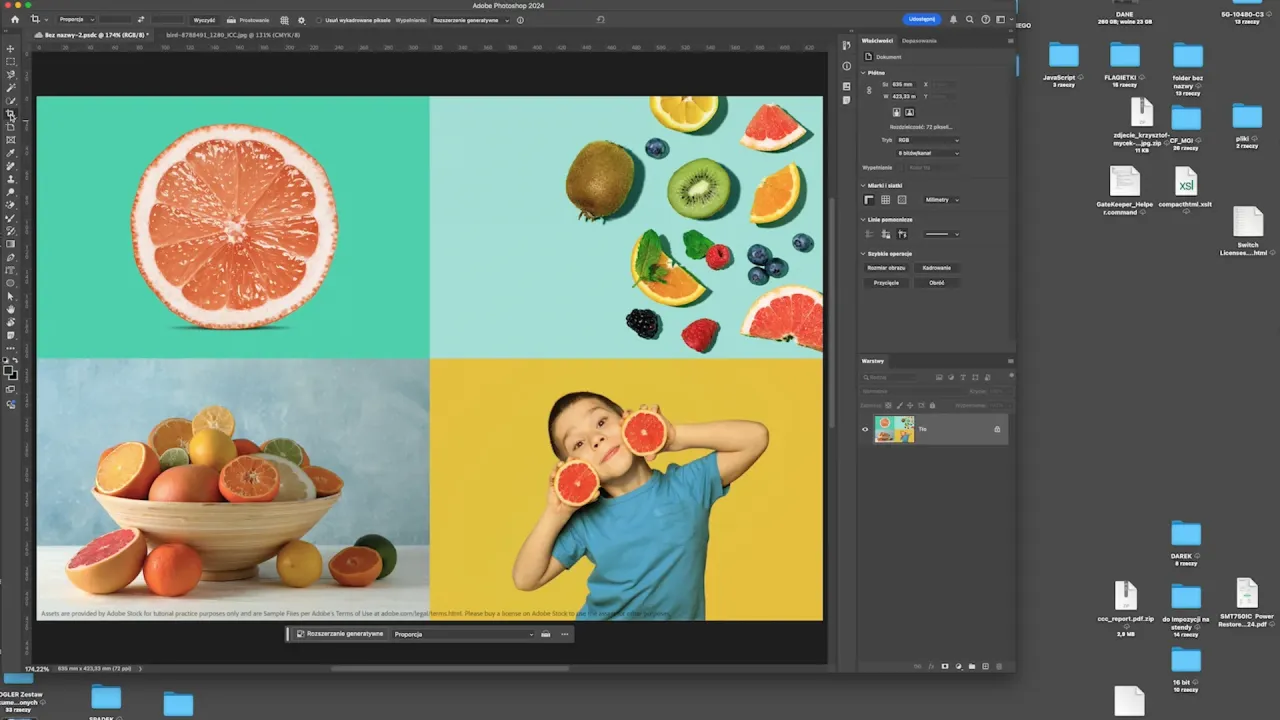
Task: Set canvas to landscape orientation icon
Action: (909, 112)
